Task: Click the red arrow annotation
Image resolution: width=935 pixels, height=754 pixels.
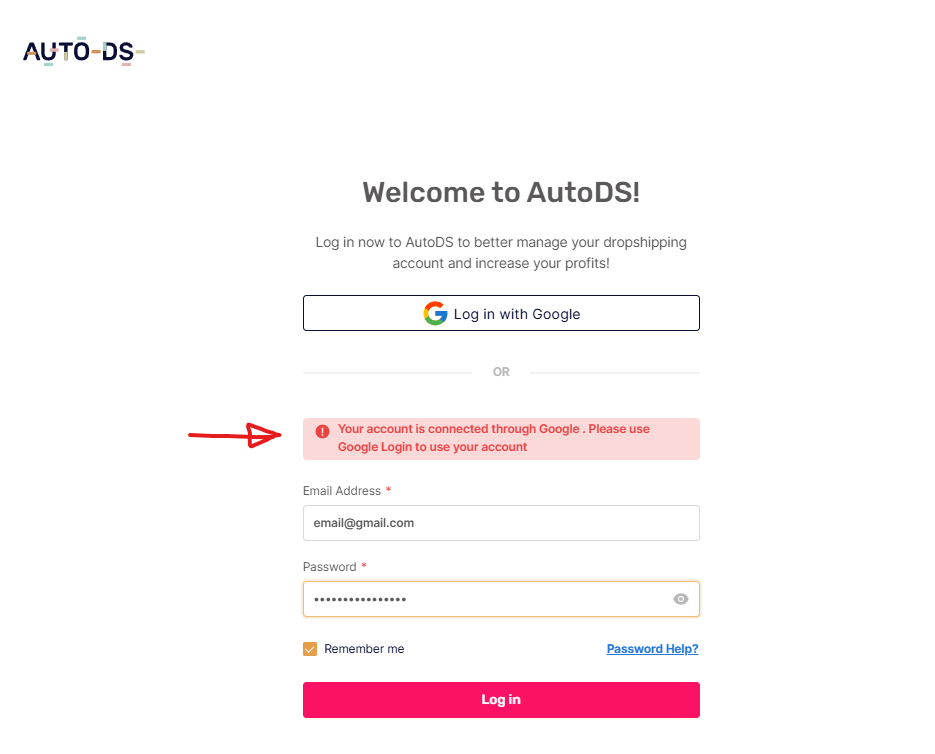Action: (234, 435)
